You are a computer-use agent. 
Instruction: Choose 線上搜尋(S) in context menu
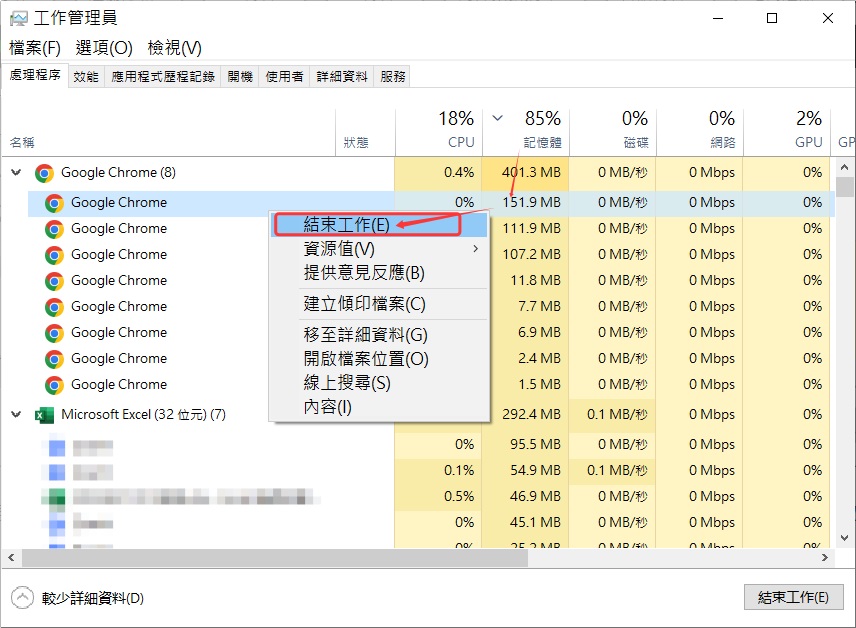tap(379, 383)
